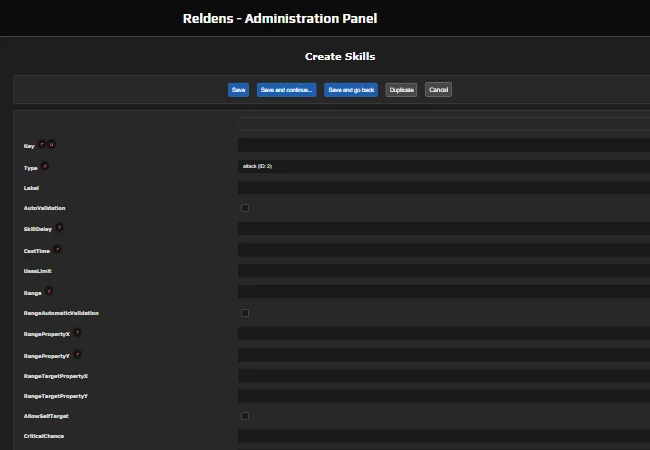The width and height of the screenshot is (650, 450).
Task: Click the RangeTargetPropertyX label text
Action: point(56,376)
